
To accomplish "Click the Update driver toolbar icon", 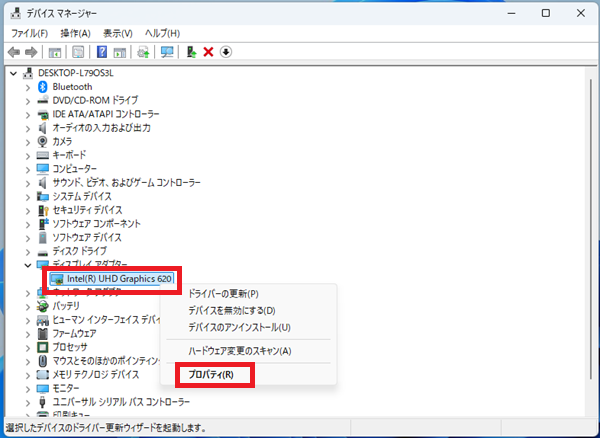I will pos(143,52).
